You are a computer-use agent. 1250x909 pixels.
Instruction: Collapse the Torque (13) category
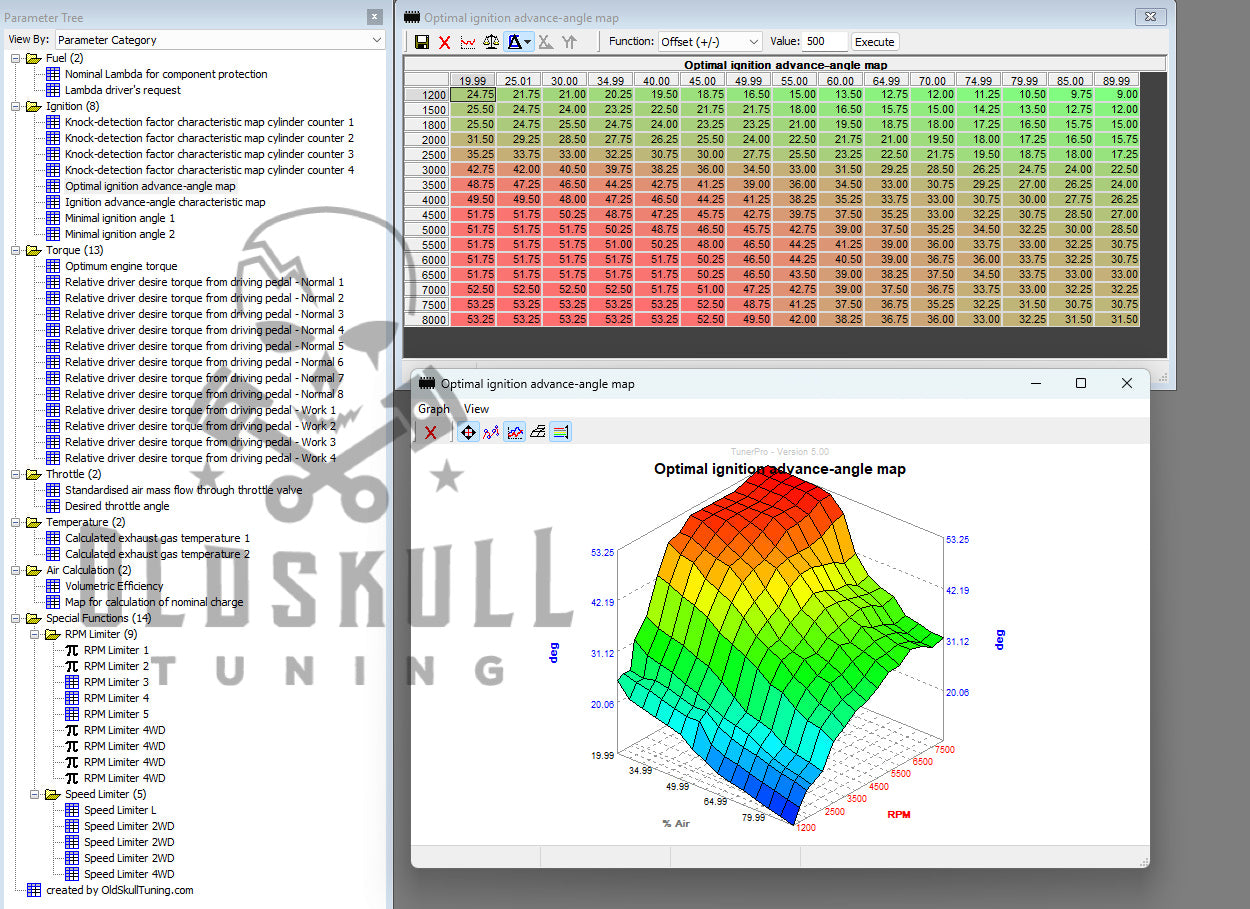[16, 250]
